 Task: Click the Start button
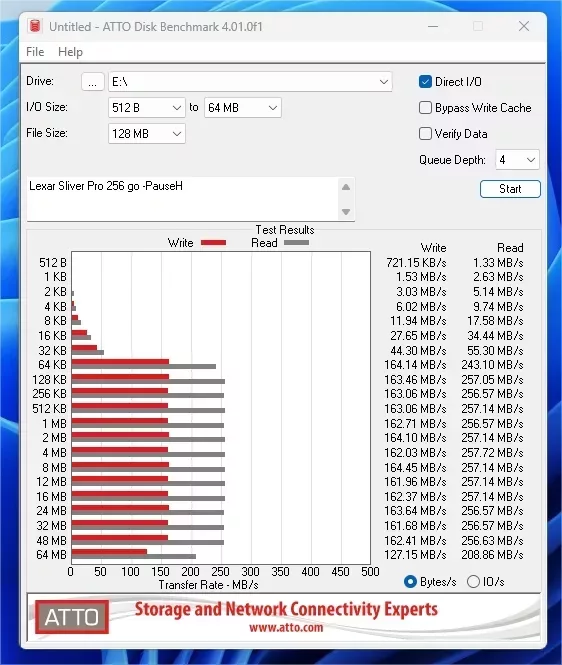(510, 189)
